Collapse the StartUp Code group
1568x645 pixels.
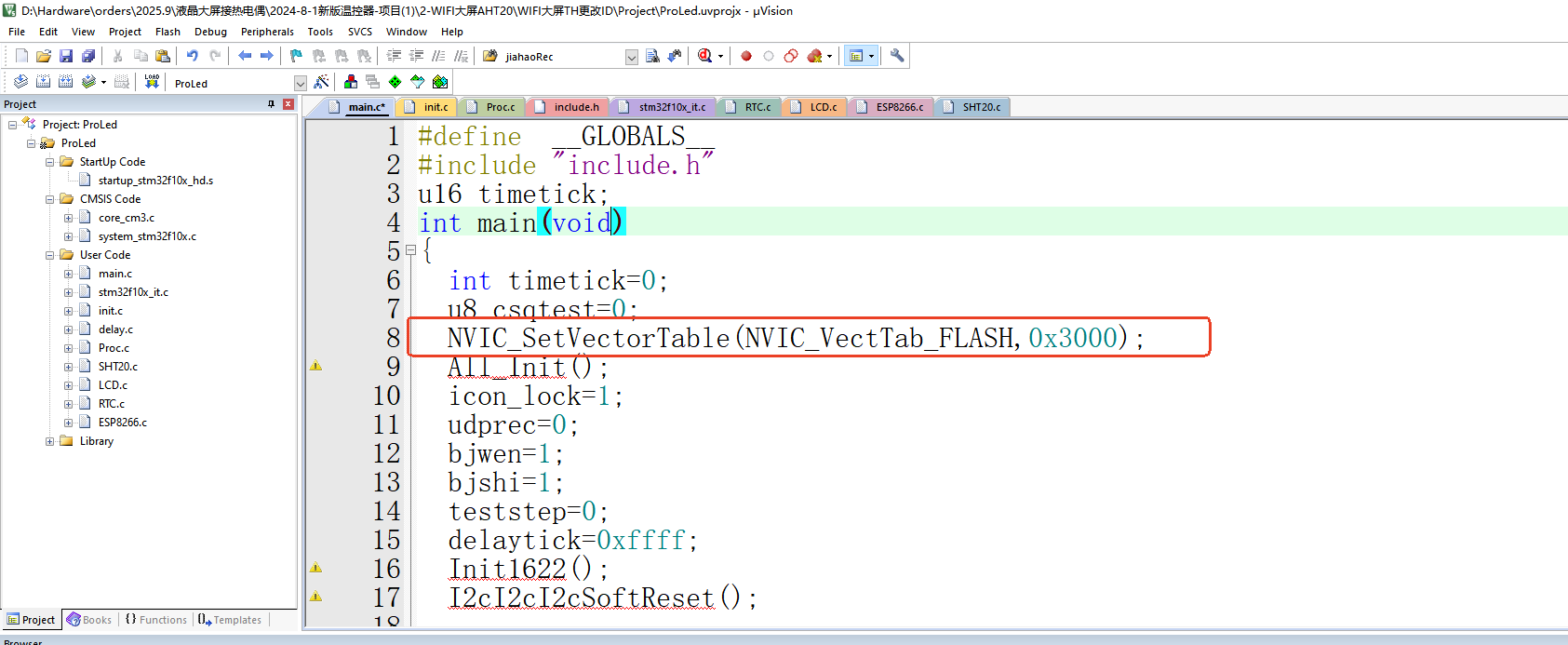tap(49, 162)
